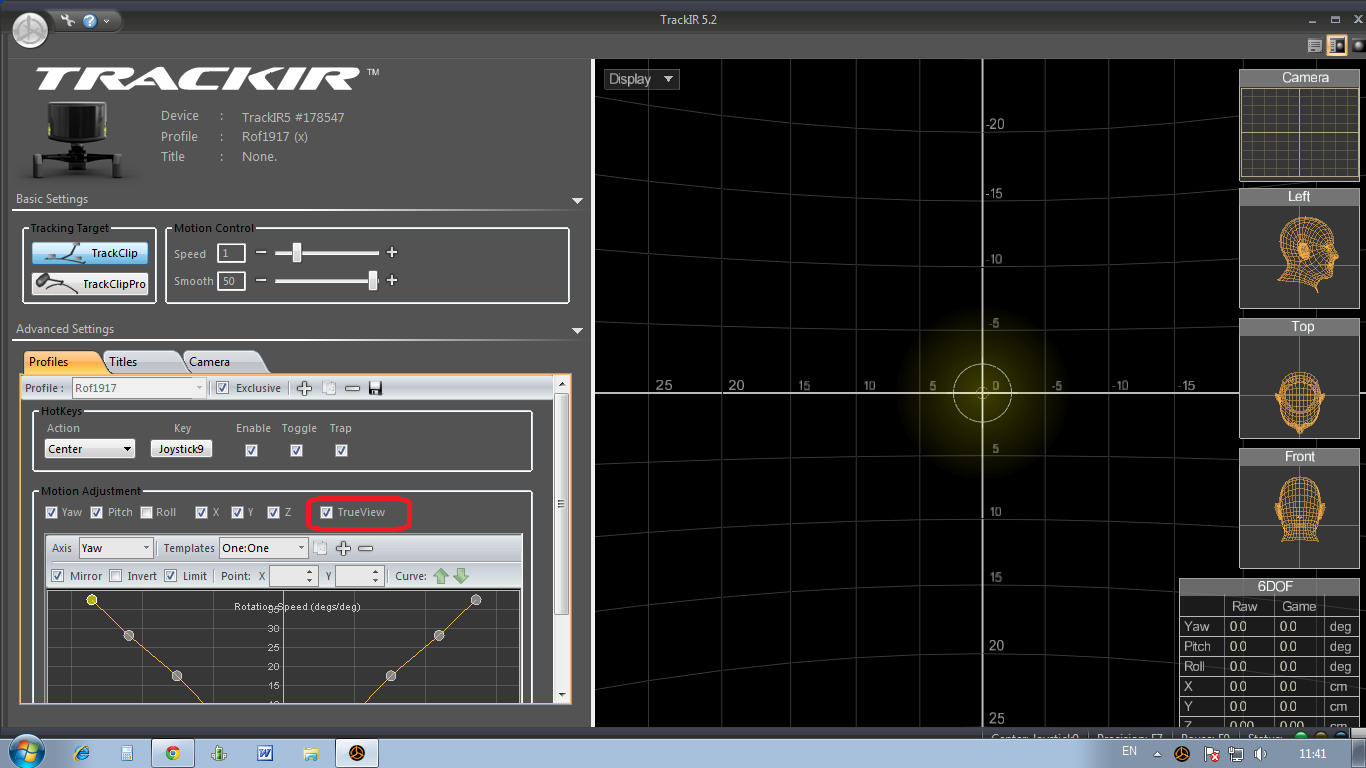The width and height of the screenshot is (1366, 768).
Task: Switch to split settings and 3D view layout
Action: pyautogui.click(x=1337, y=45)
